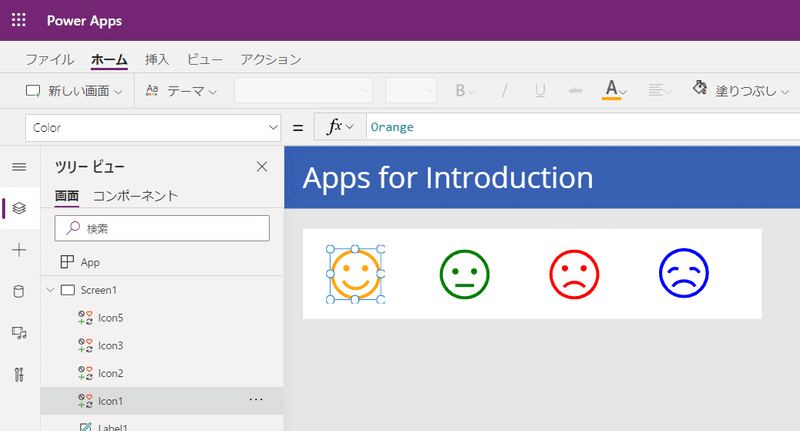This screenshot has height=431, width=800.
Task: Click the 検索 search box
Action: (162, 228)
